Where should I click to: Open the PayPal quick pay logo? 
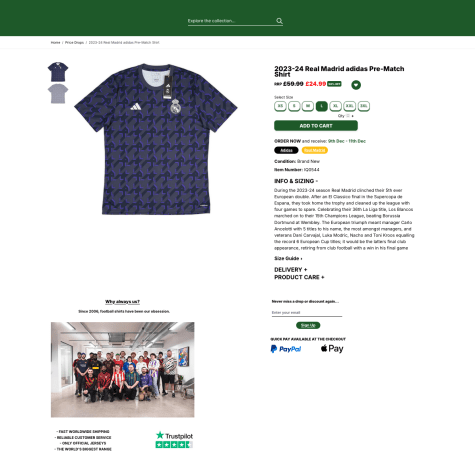286,349
